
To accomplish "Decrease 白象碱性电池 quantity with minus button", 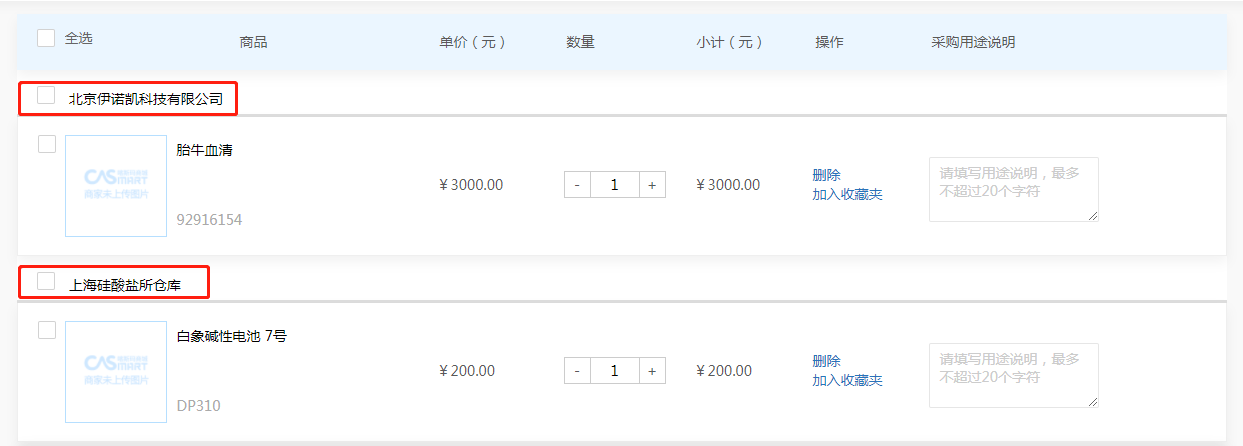I will [577, 371].
